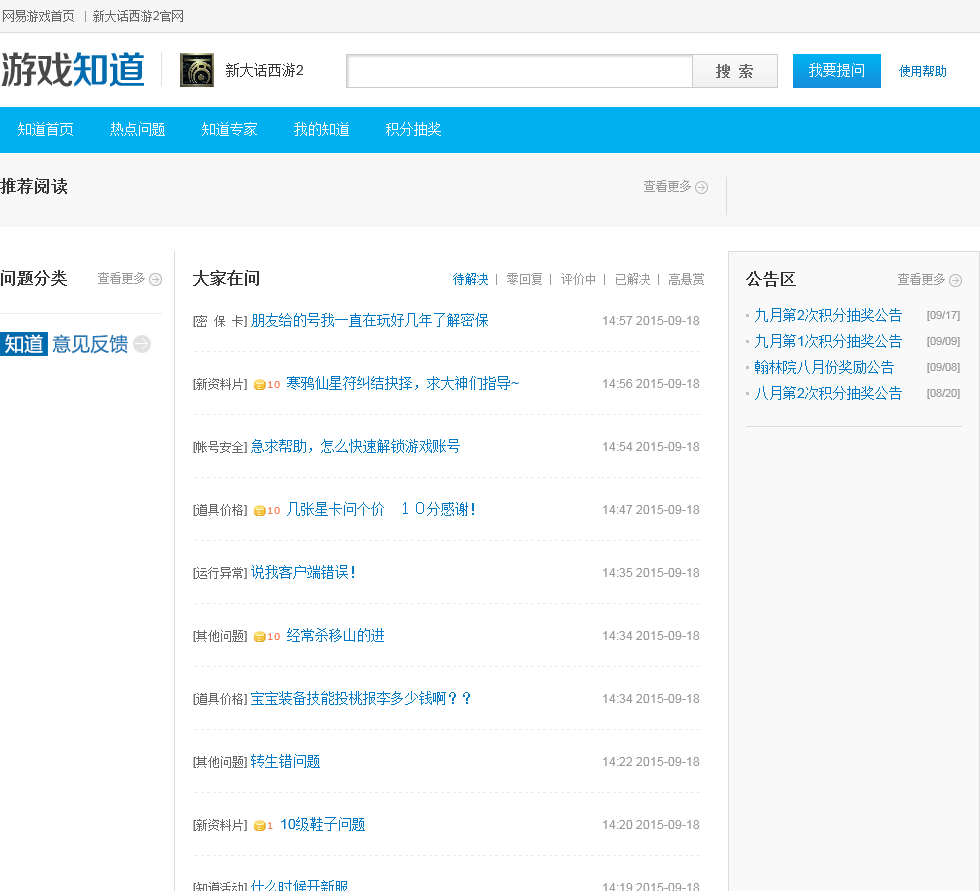
Task: Open 九月第2次积分抽奖公告 announcement
Action: click(828, 315)
